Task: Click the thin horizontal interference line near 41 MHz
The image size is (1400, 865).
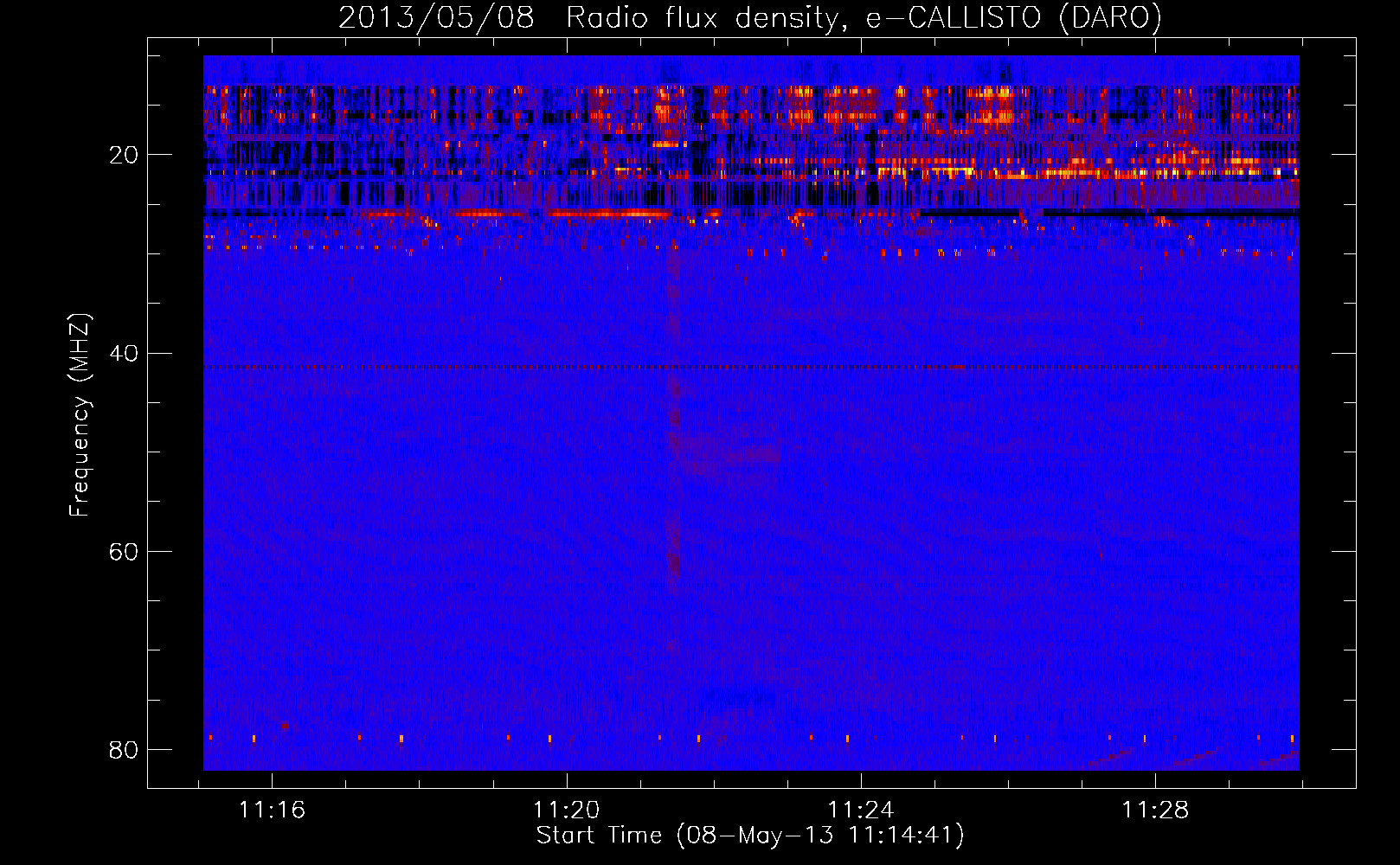Action: point(751,367)
